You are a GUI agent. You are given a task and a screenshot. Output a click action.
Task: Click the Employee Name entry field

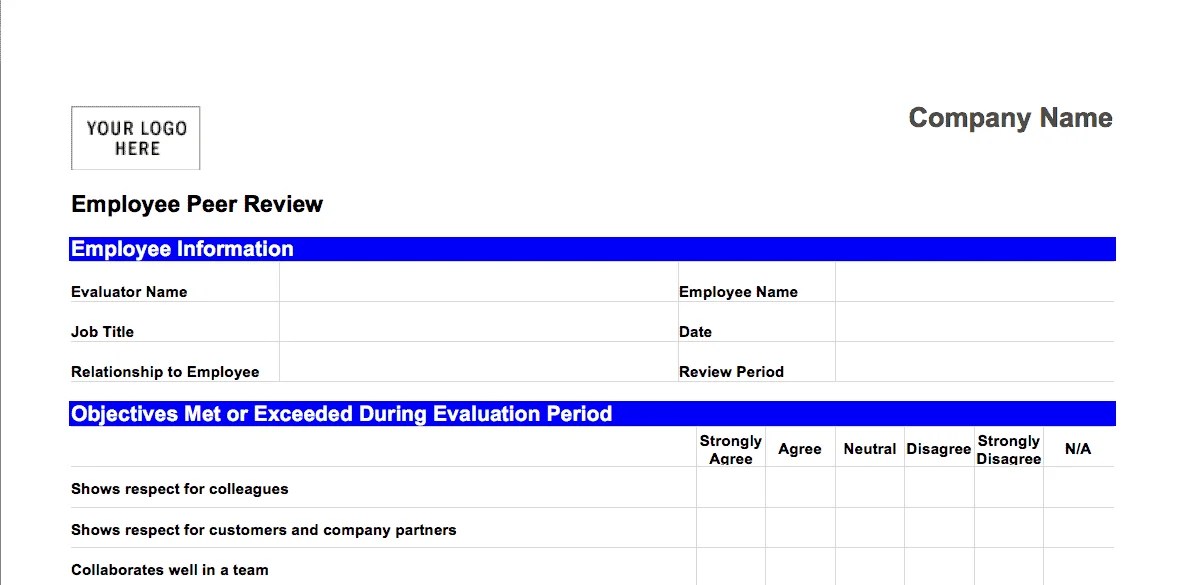[975, 291]
